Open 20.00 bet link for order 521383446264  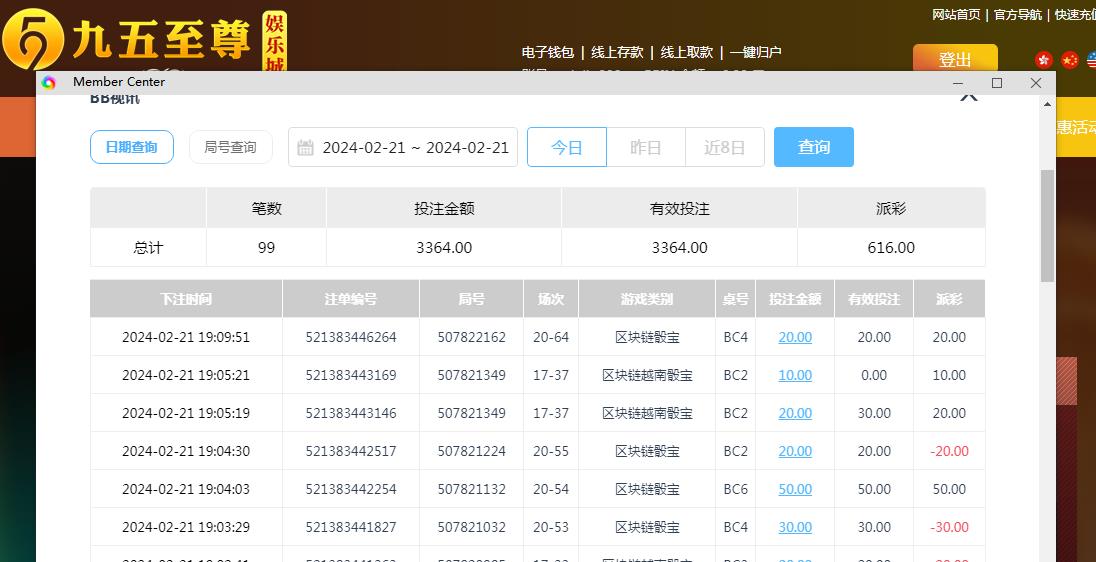pyautogui.click(x=794, y=337)
